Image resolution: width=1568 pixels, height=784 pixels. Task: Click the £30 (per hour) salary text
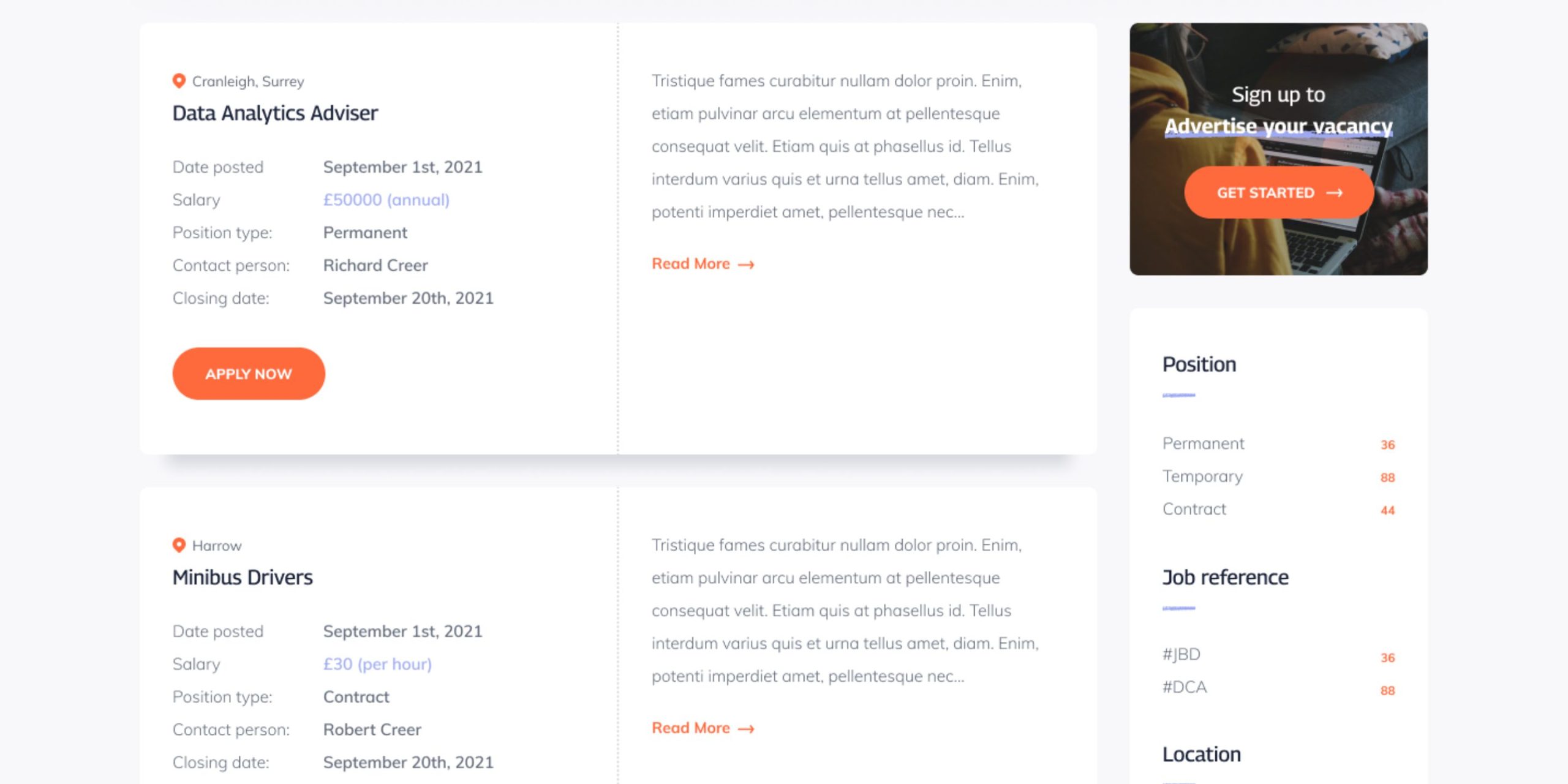[x=377, y=664]
